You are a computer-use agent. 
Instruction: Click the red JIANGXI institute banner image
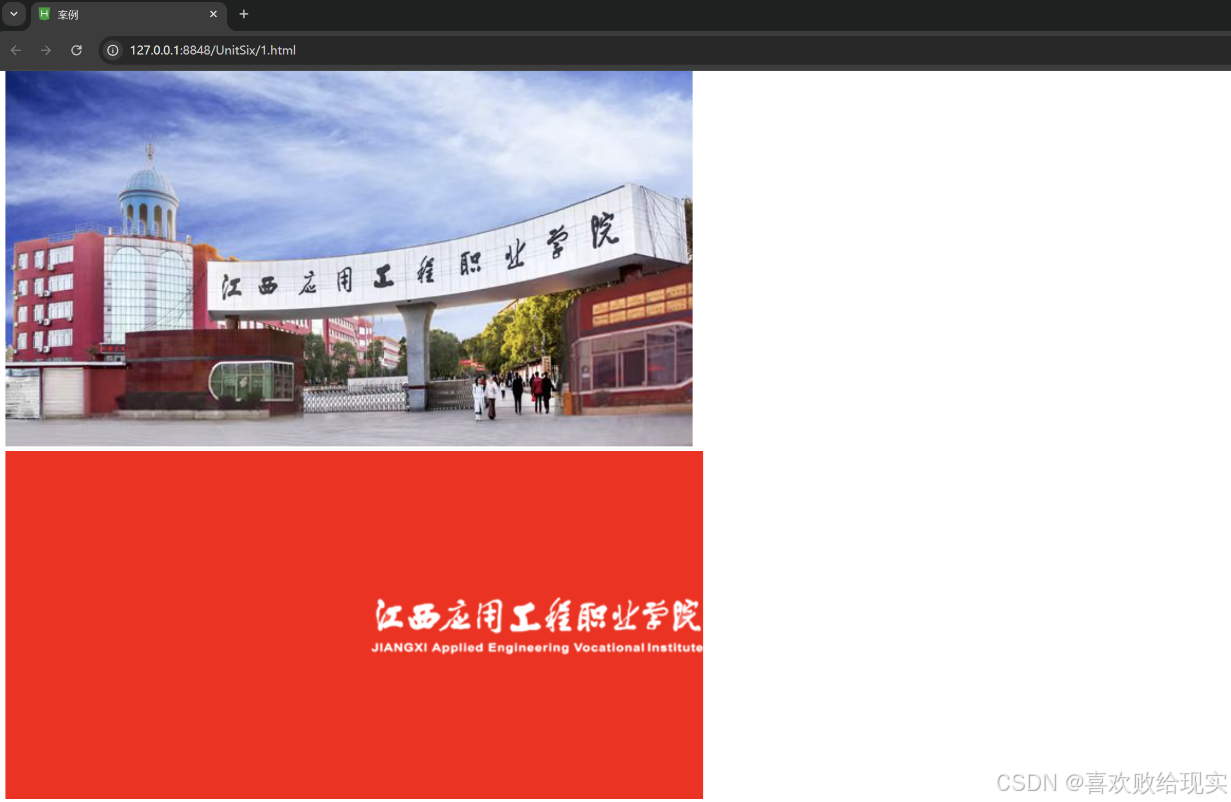(354, 625)
